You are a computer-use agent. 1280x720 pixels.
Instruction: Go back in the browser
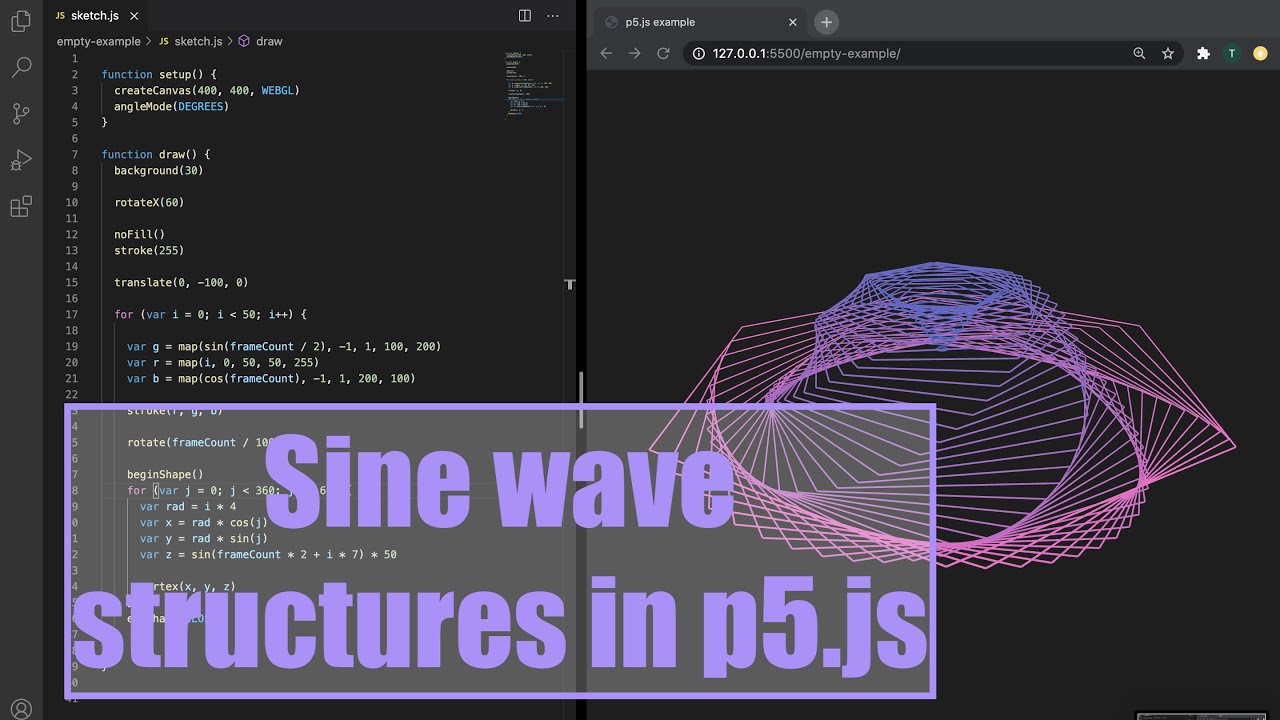tap(606, 53)
